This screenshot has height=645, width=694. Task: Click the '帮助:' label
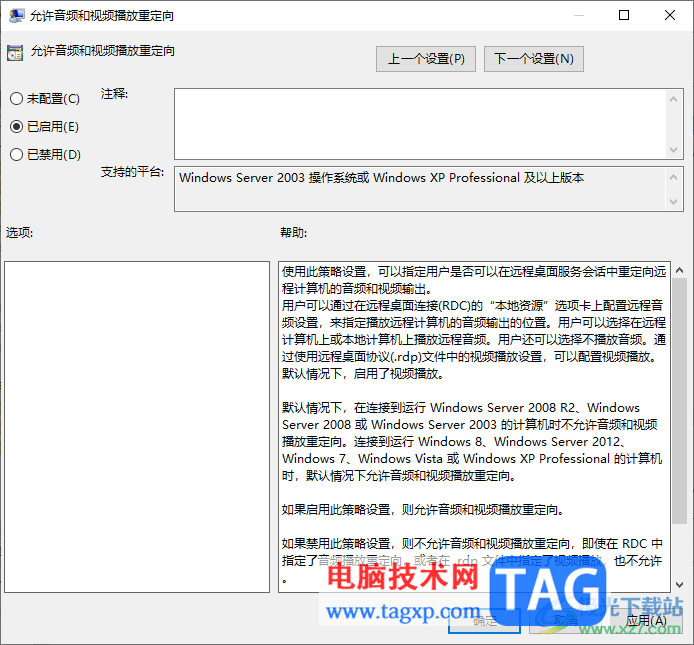click(x=293, y=232)
